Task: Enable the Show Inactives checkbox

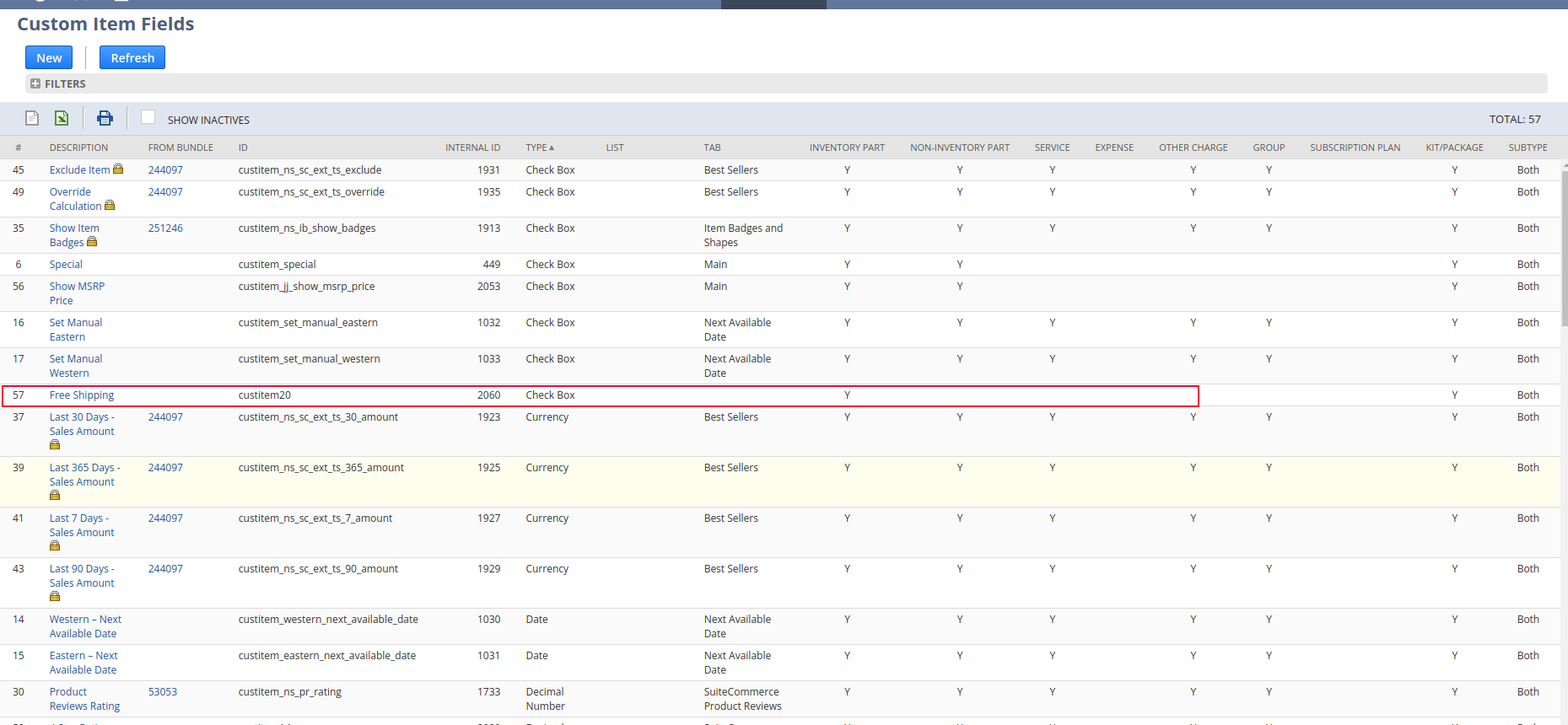Action: [x=148, y=117]
